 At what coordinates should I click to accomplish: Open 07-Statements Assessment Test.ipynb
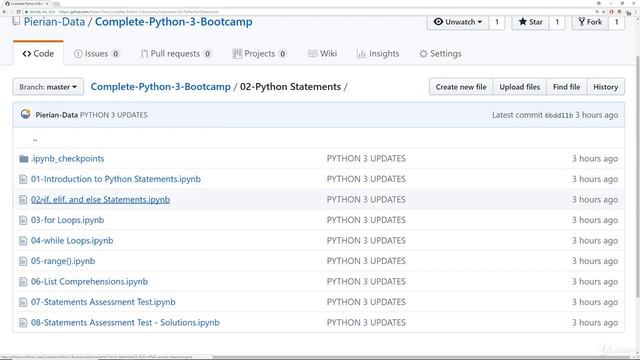103,302
